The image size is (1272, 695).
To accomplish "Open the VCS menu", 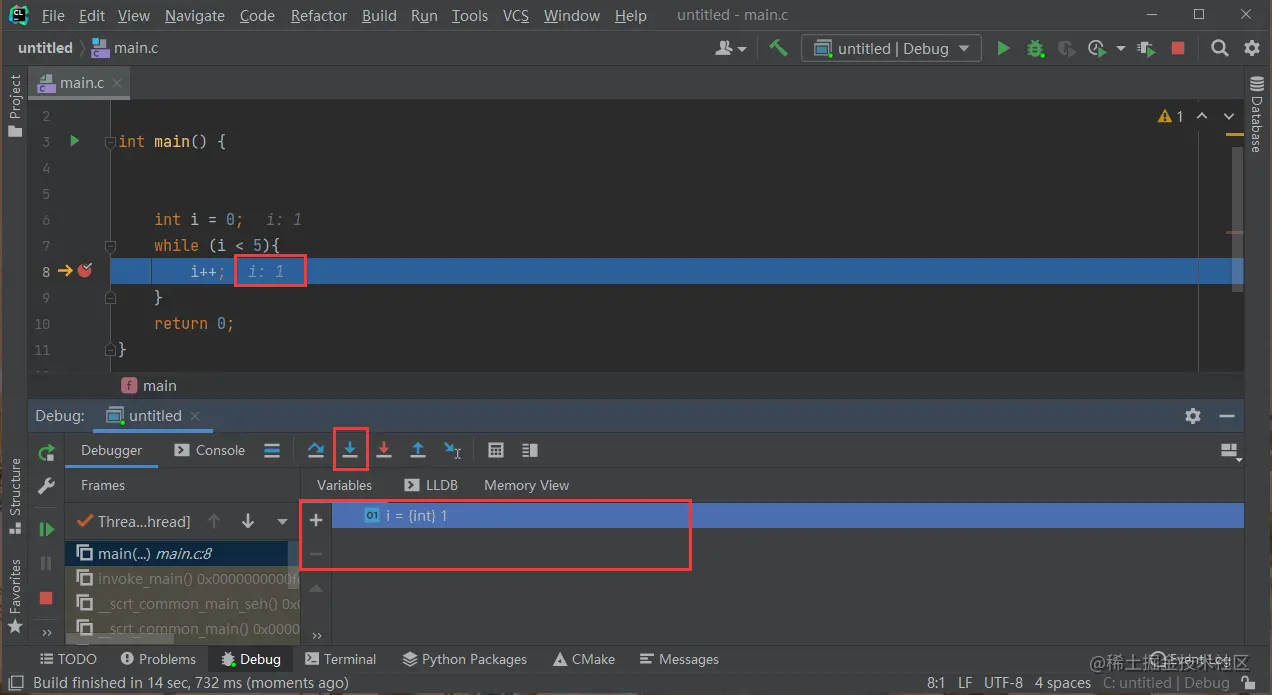I will coord(516,15).
